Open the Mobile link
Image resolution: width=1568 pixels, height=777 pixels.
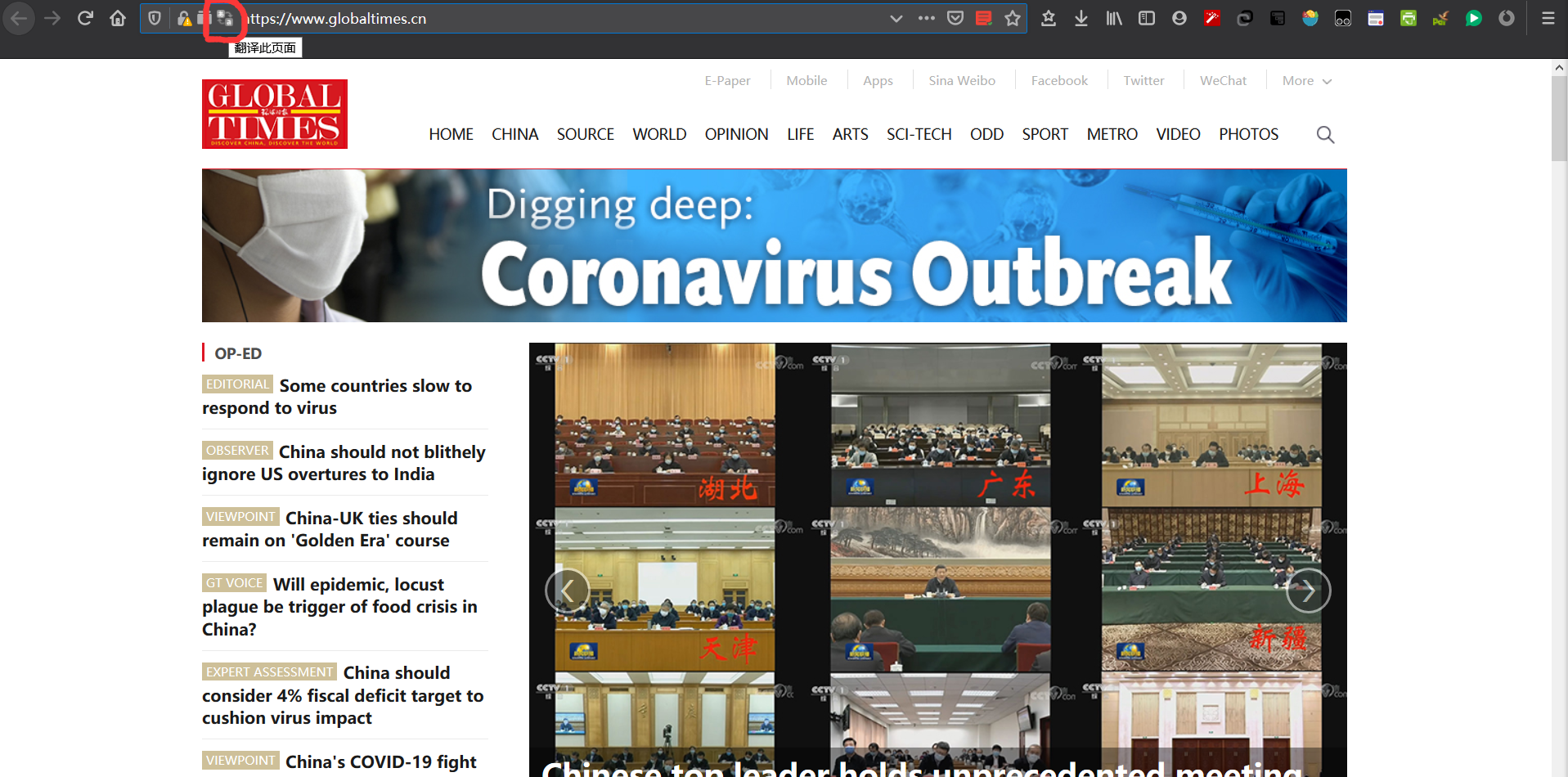[806, 80]
